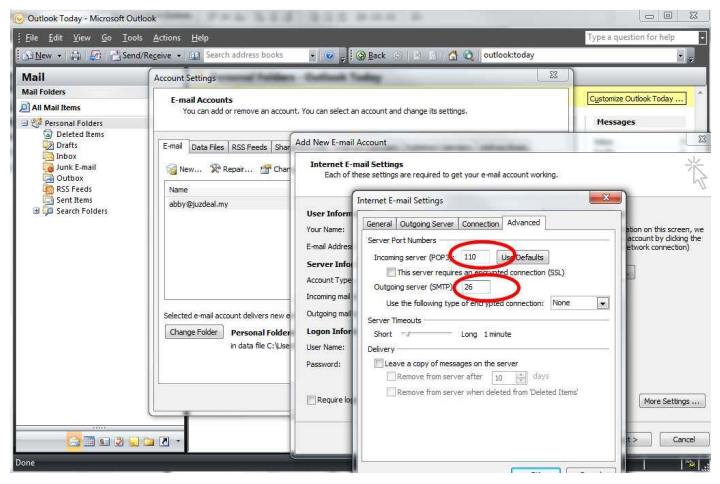Open the Send/Receive dropdown arrow

point(179,56)
